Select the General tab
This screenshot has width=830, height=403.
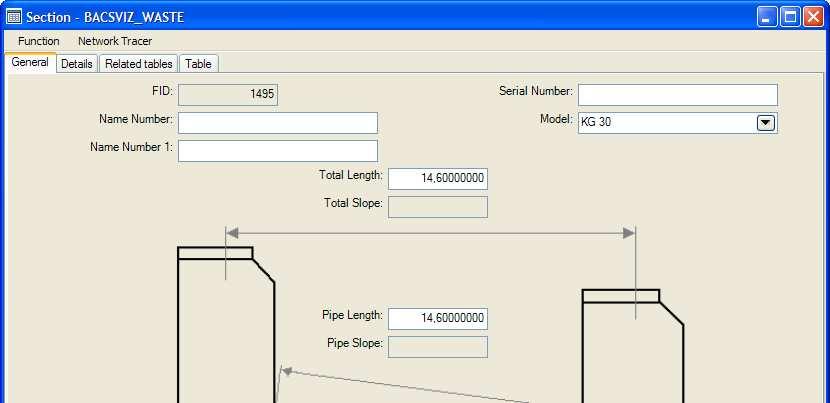coord(30,62)
